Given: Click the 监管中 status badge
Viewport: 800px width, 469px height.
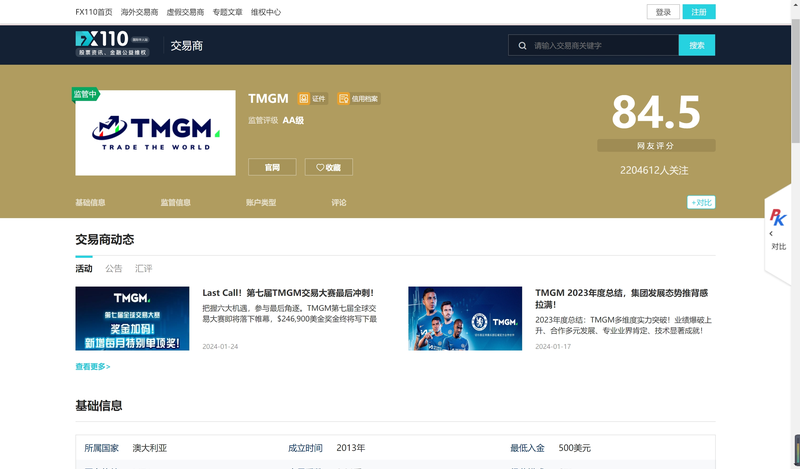Looking at the screenshot, I should [x=85, y=94].
